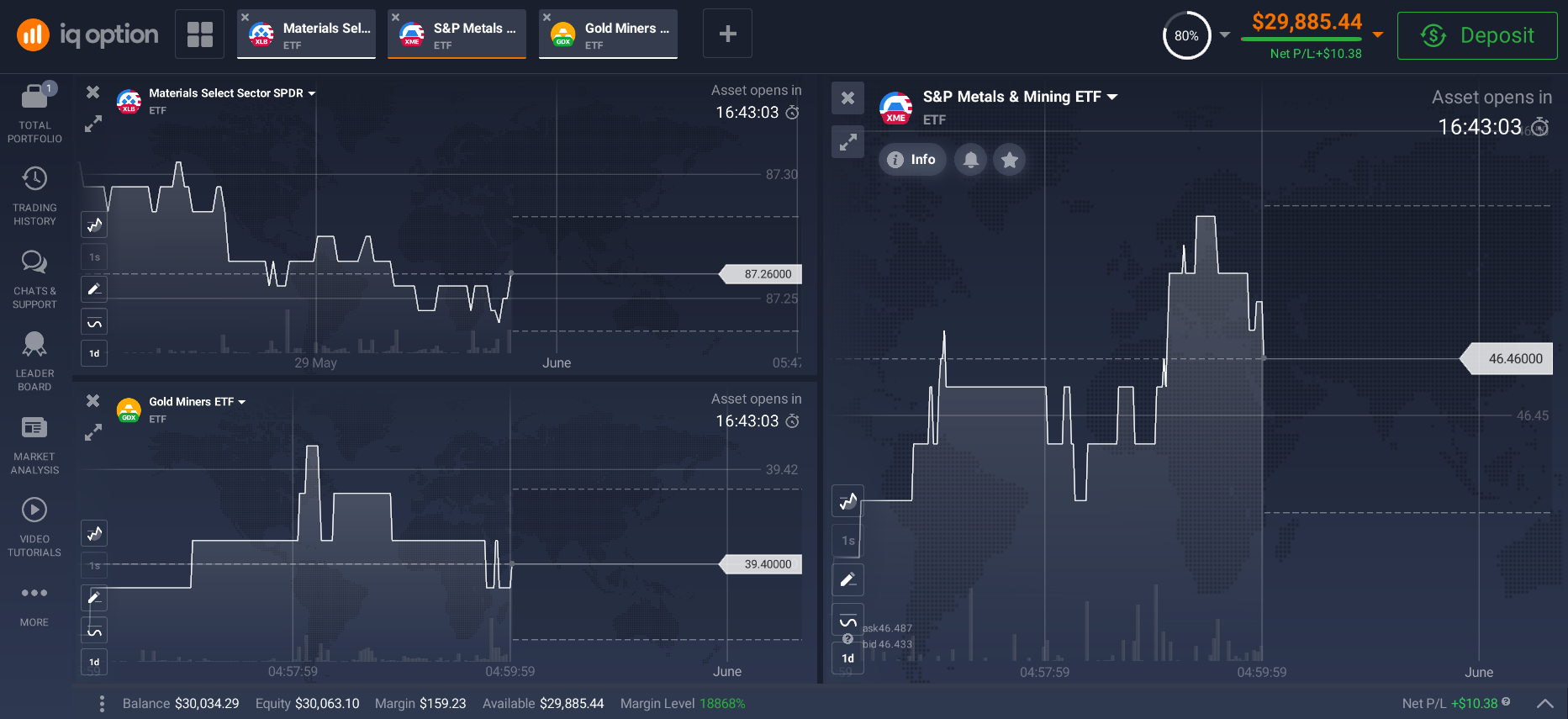Close the Gold Miners ETF chart
The width and height of the screenshot is (1568, 719).
pyautogui.click(x=93, y=401)
